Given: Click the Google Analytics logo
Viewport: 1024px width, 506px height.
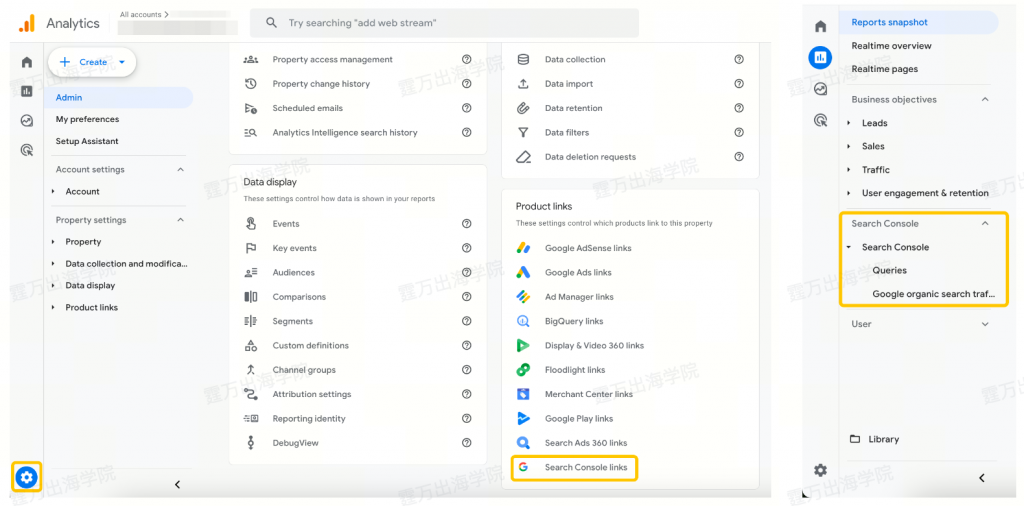Looking at the screenshot, I should 27,24.
